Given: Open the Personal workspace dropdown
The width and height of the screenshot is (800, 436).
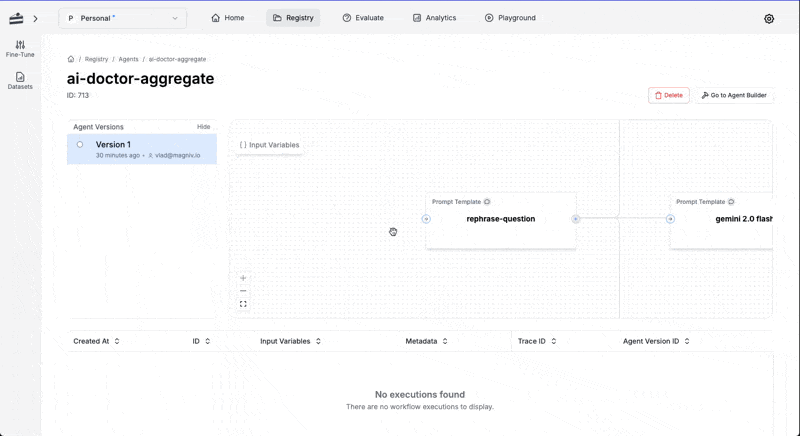Looking at the screenshot, I should pos(122,18).
